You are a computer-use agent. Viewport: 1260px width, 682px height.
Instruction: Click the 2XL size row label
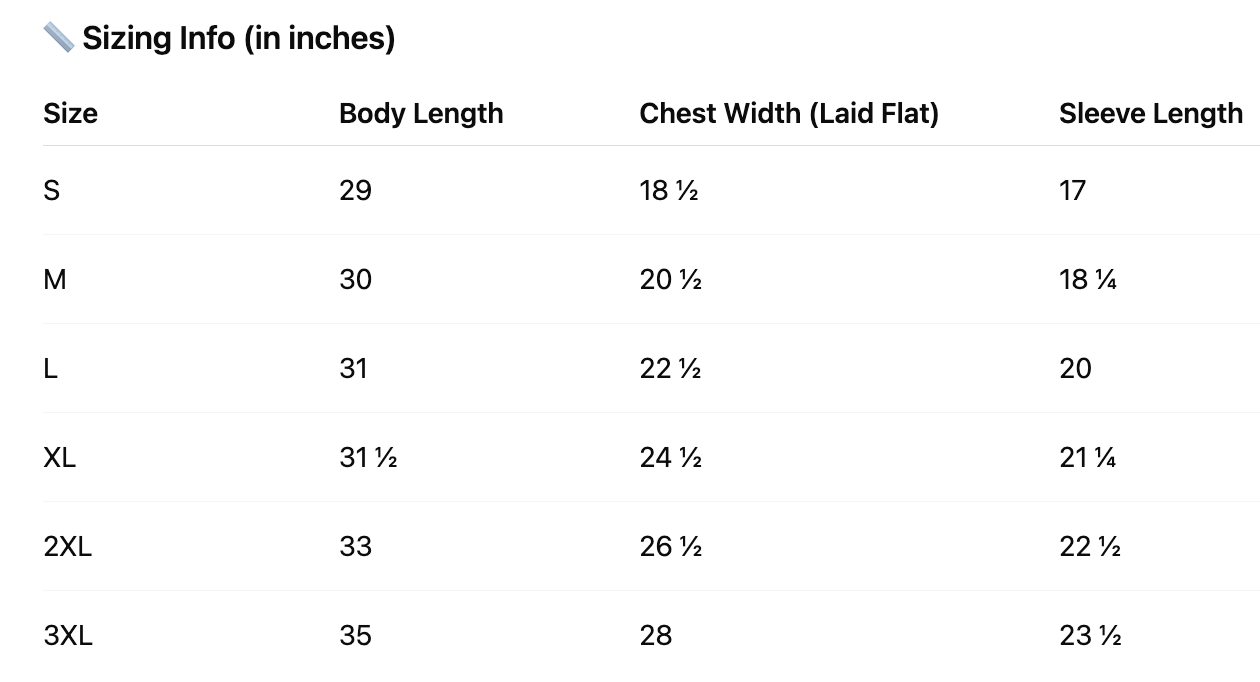pos(68,547)
